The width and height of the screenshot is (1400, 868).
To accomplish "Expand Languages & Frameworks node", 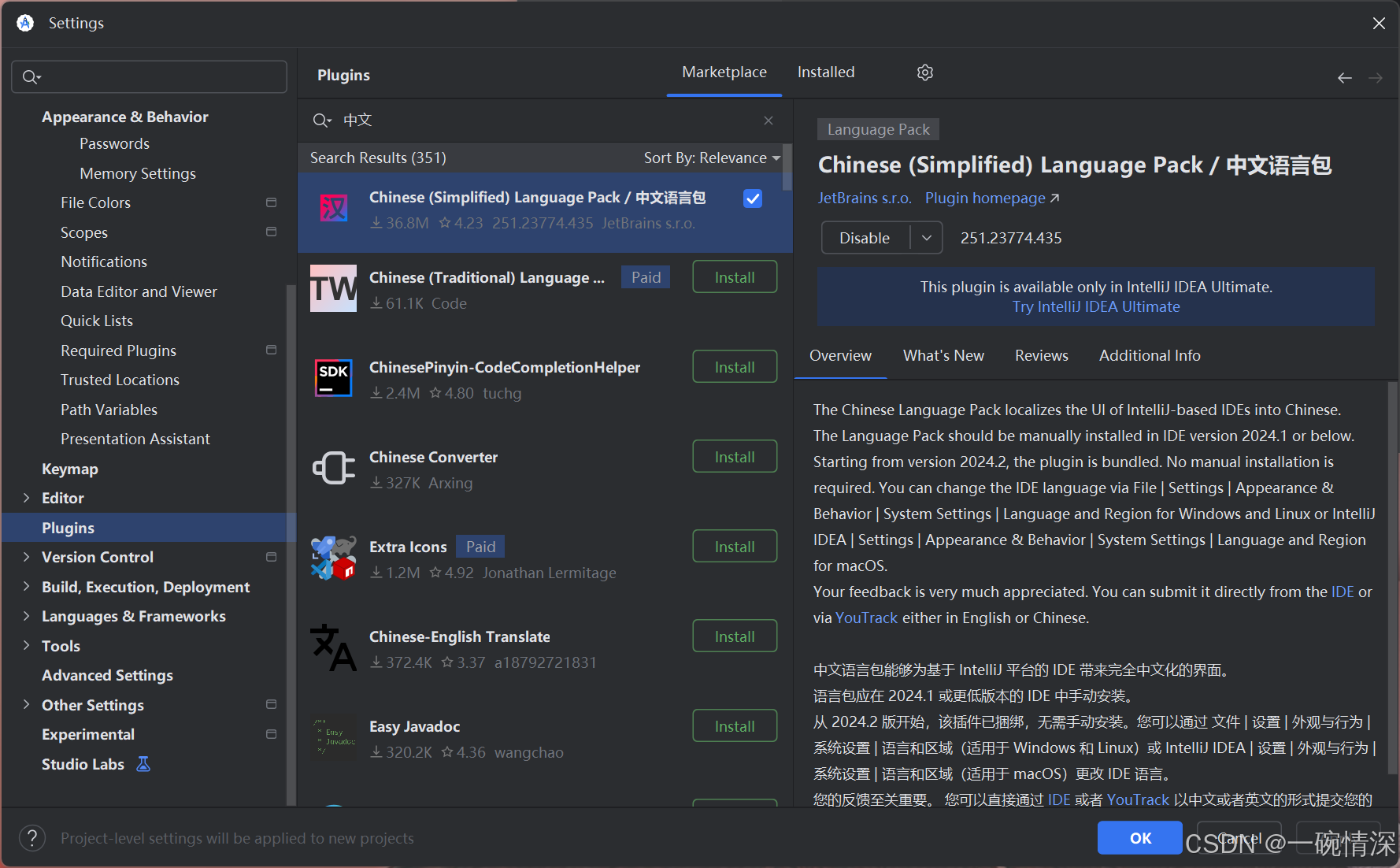I will 26,616.
